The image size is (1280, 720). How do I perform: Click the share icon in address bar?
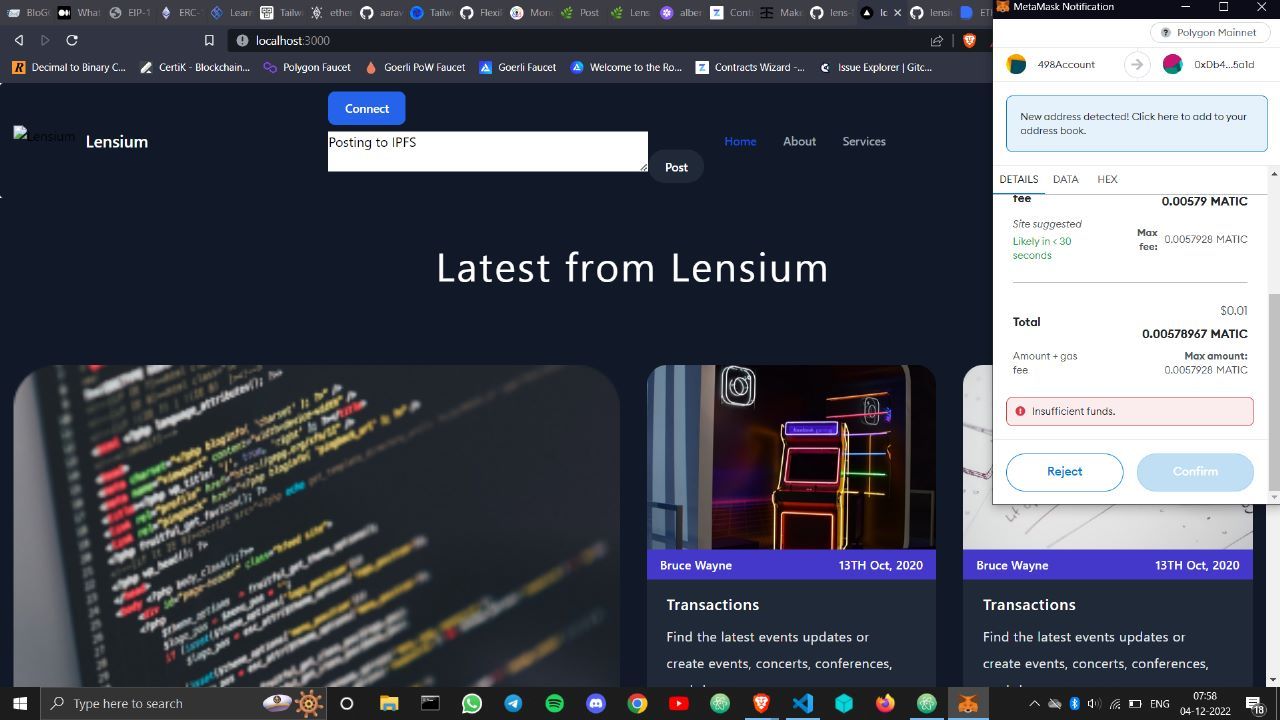pos(937,40)
